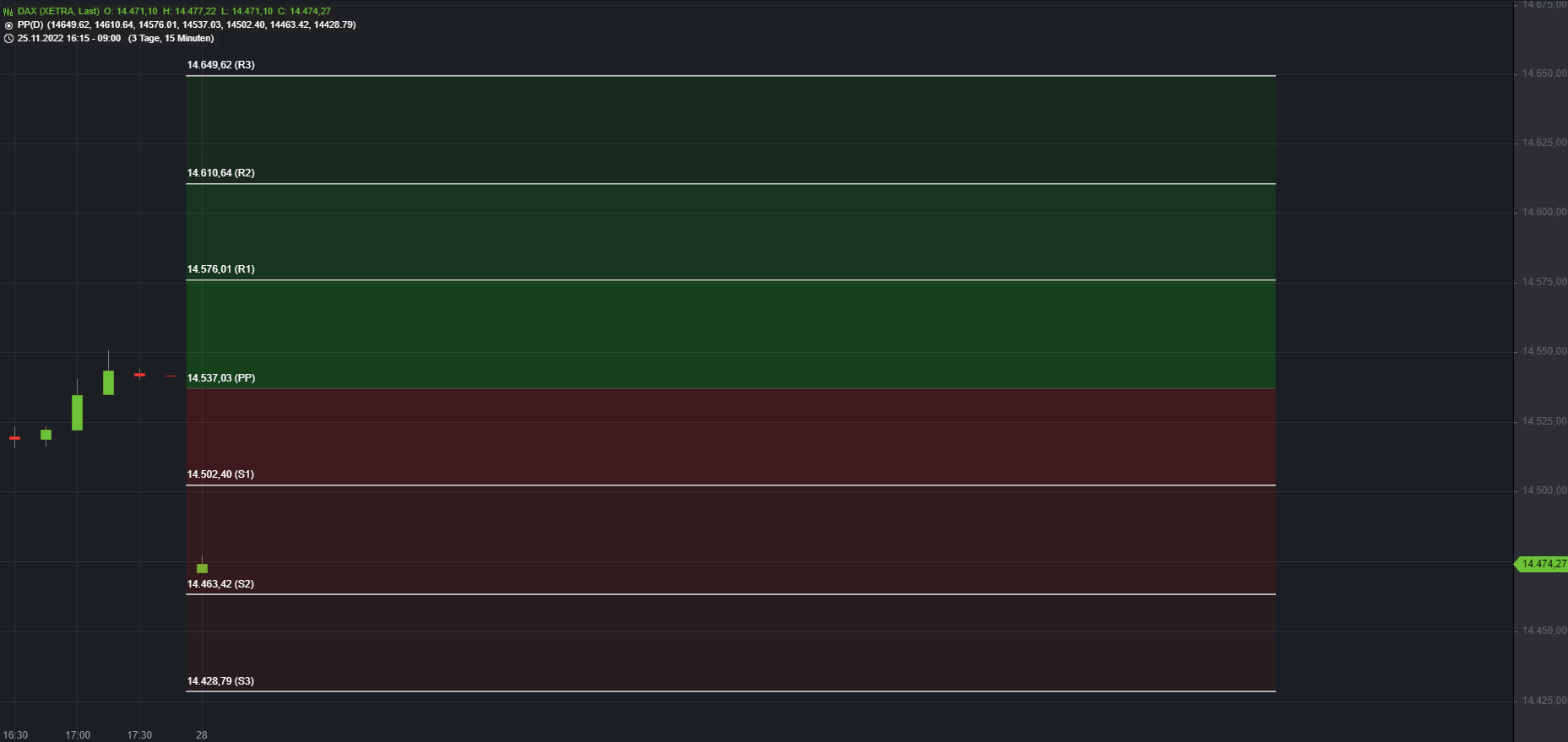
Task: Select the latest green candle above S2
Action: [202, 568]
